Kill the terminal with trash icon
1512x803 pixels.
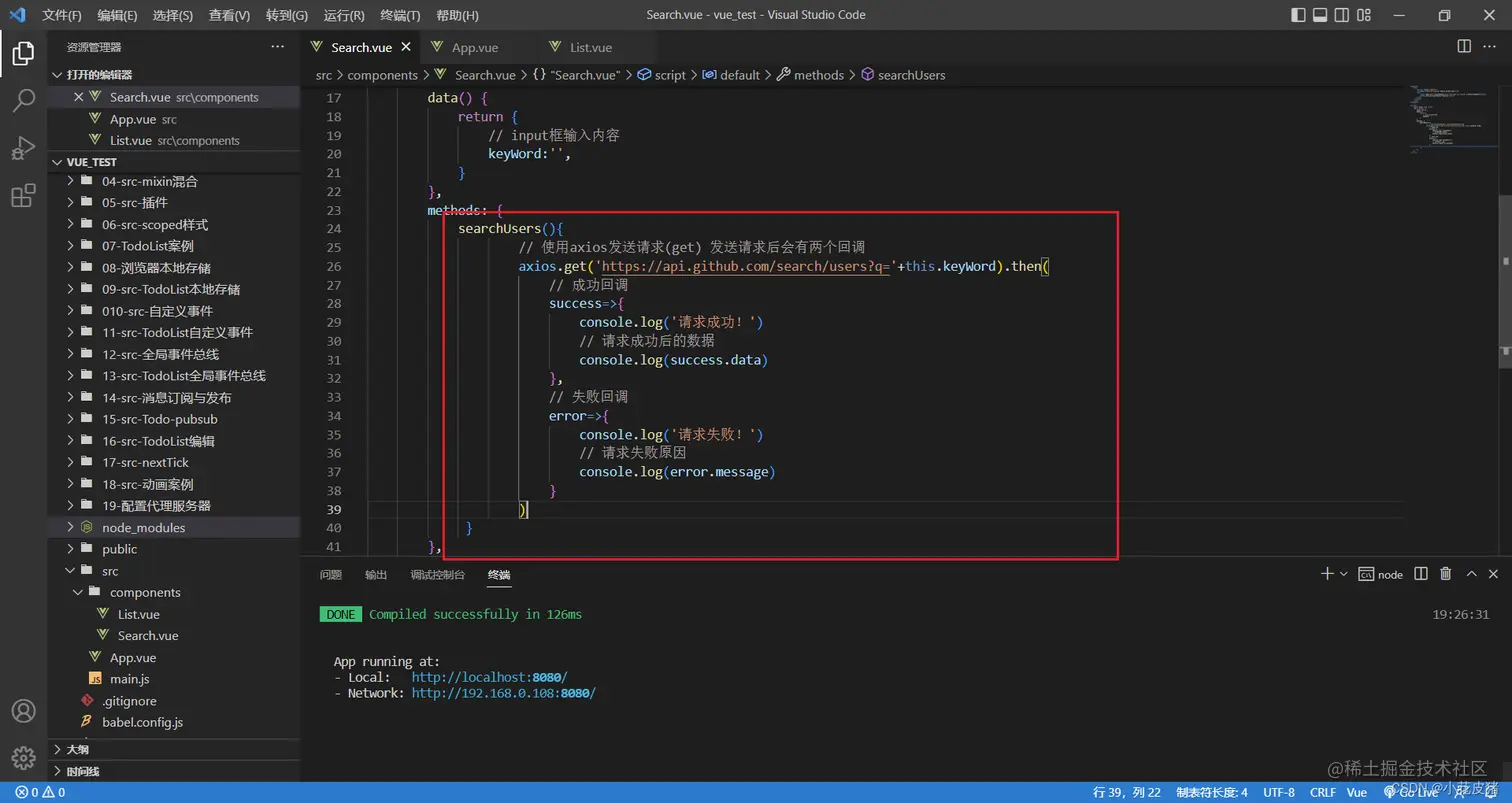click(x=1445, y=574)
